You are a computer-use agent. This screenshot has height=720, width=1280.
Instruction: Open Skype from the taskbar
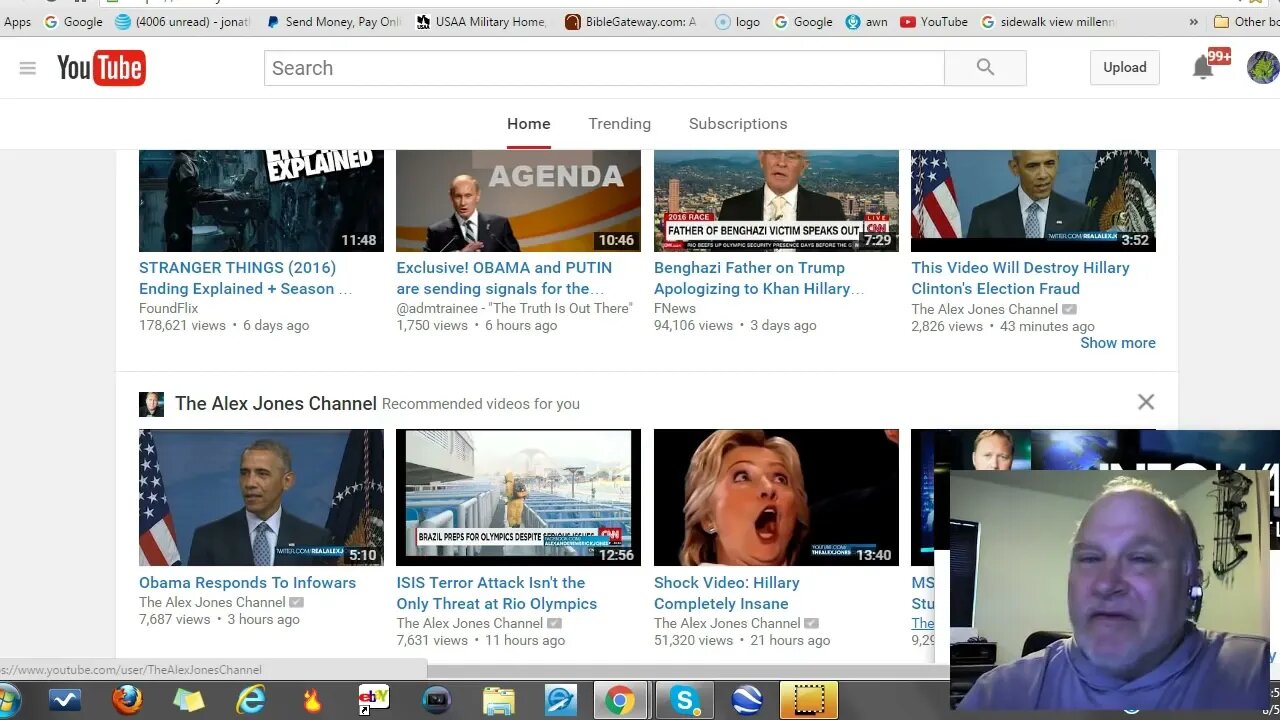[685, 700]
